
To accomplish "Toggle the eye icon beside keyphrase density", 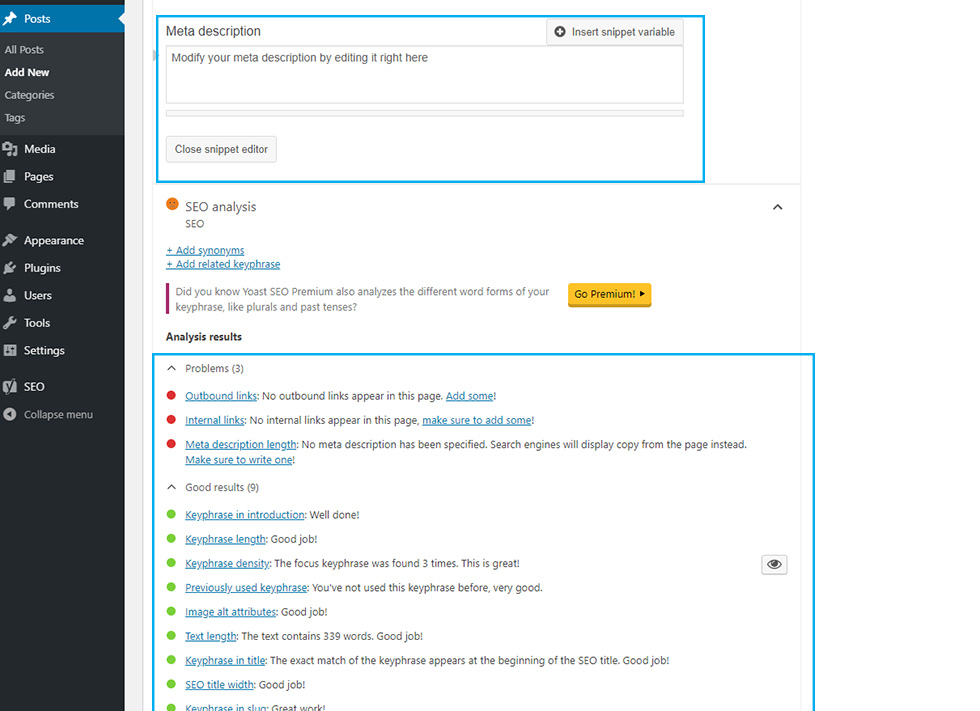I will tap(774, 564).
